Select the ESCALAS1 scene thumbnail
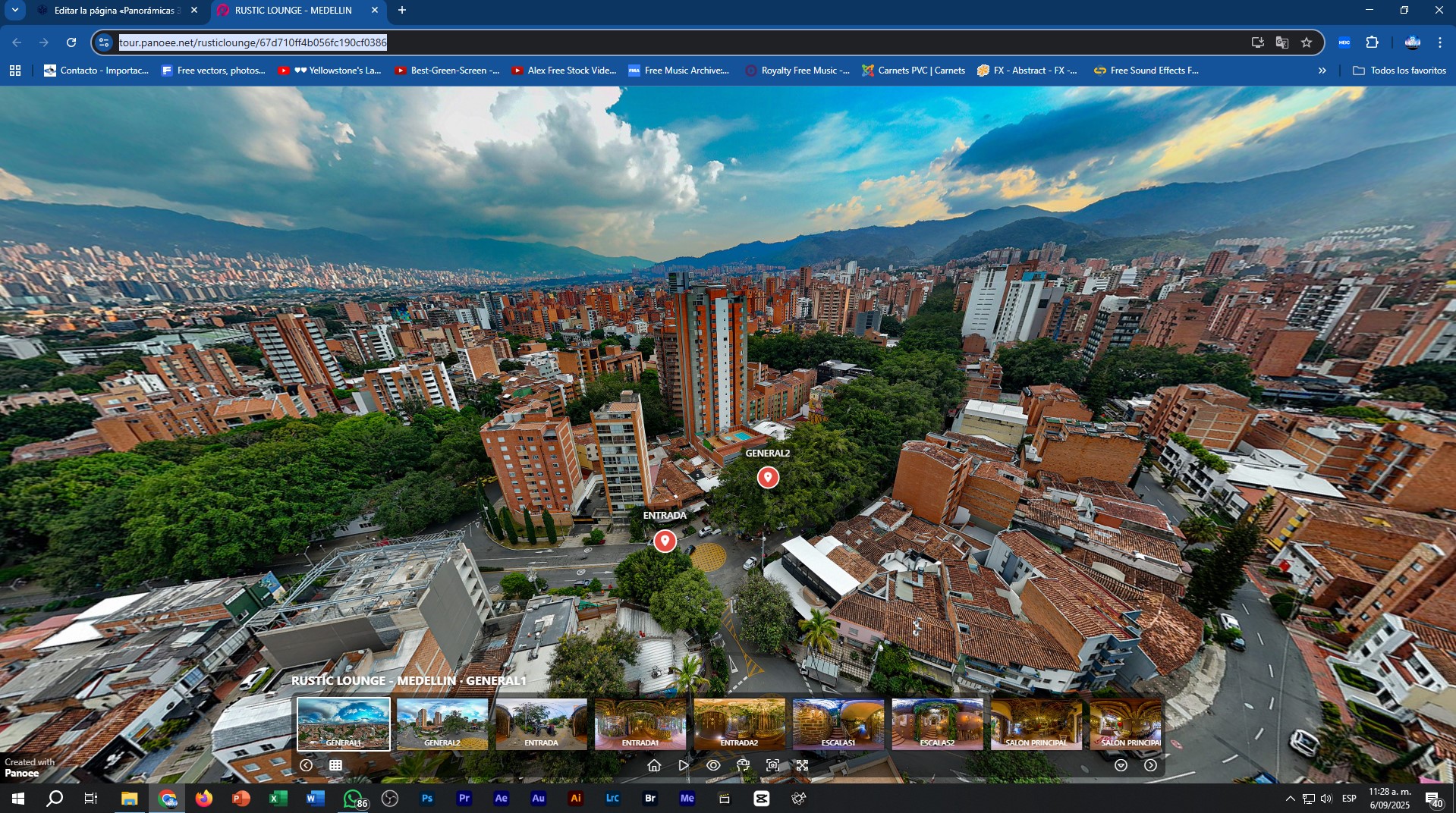The height and width of the screenshot is (813, 1456). [x=838, y=724]
